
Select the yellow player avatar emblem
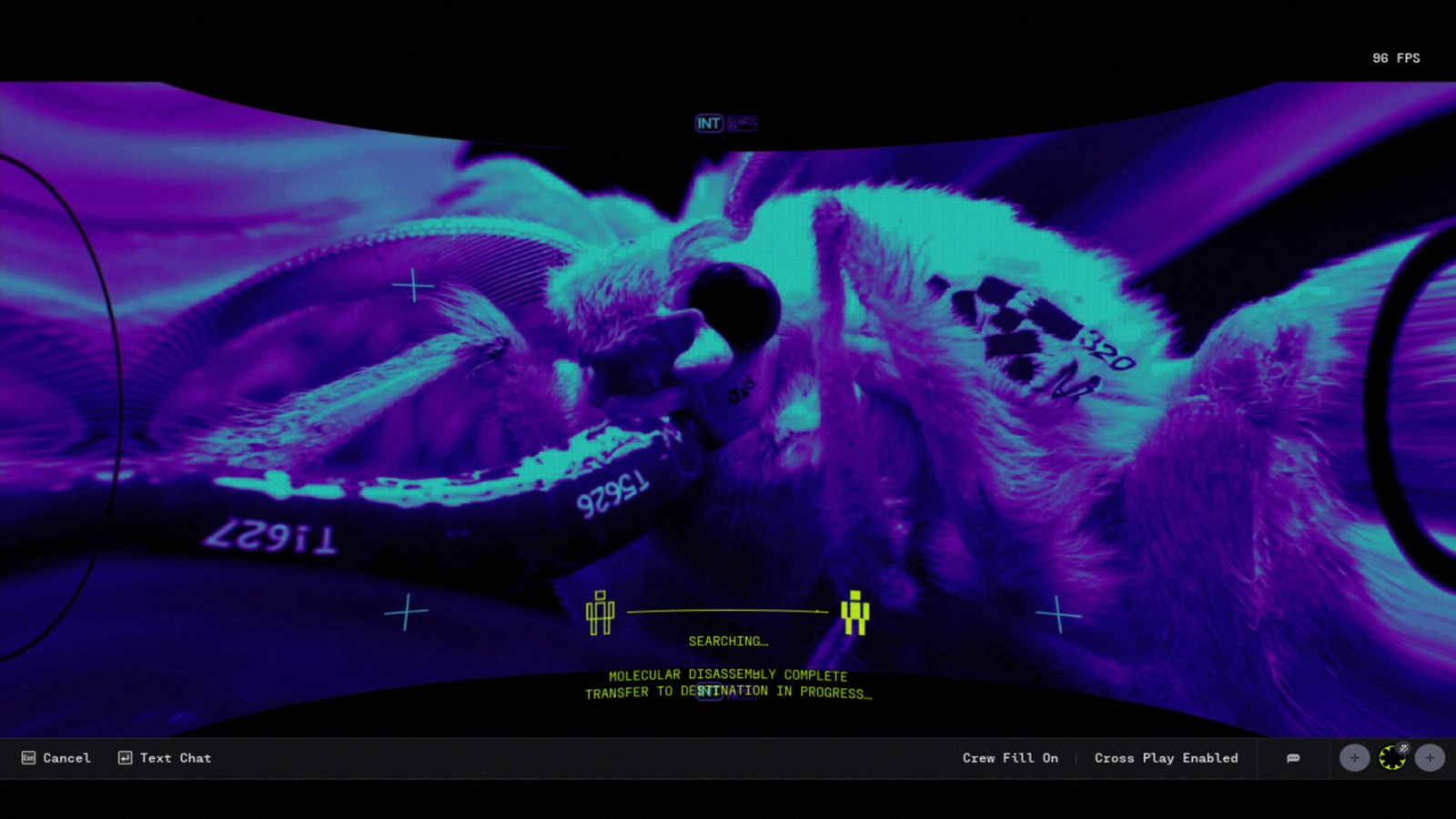(x=1391, y=758)
